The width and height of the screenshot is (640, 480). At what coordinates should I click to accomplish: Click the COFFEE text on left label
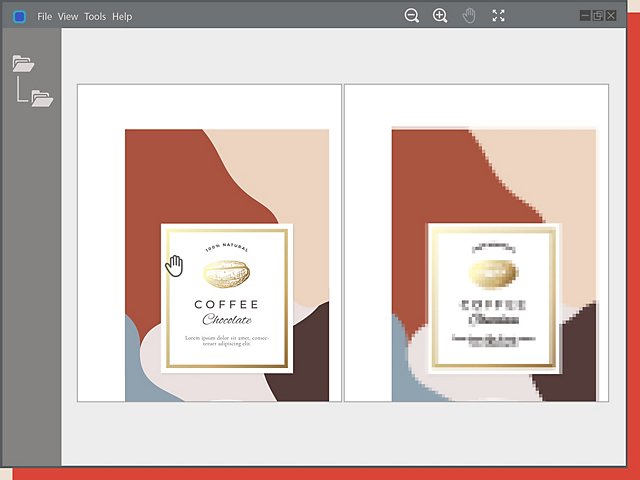click(227, 304)
